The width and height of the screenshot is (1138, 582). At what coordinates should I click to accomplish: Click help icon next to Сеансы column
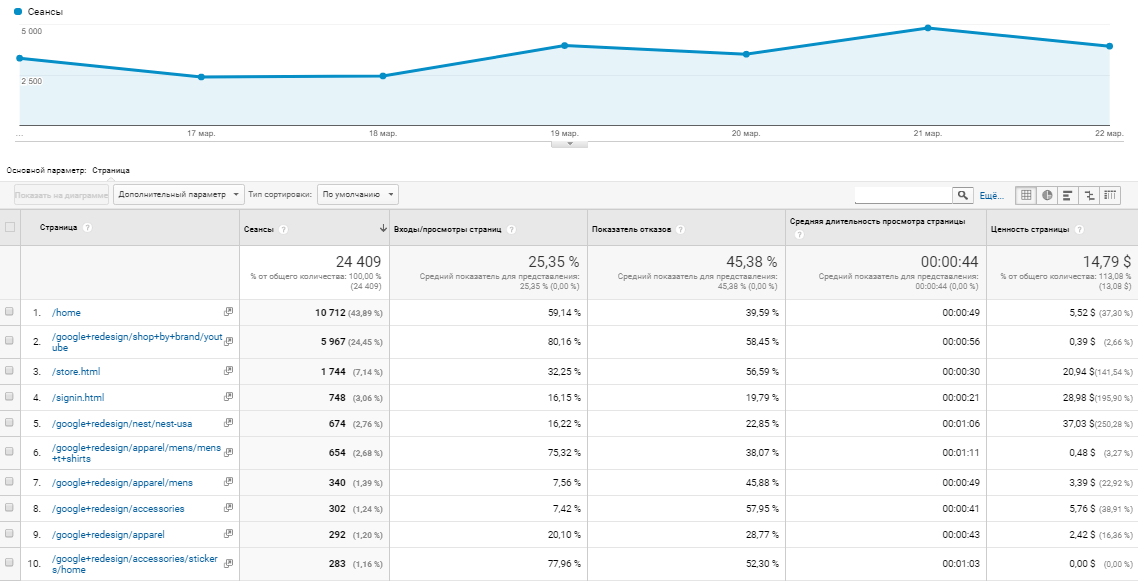[x=283, y=229]
